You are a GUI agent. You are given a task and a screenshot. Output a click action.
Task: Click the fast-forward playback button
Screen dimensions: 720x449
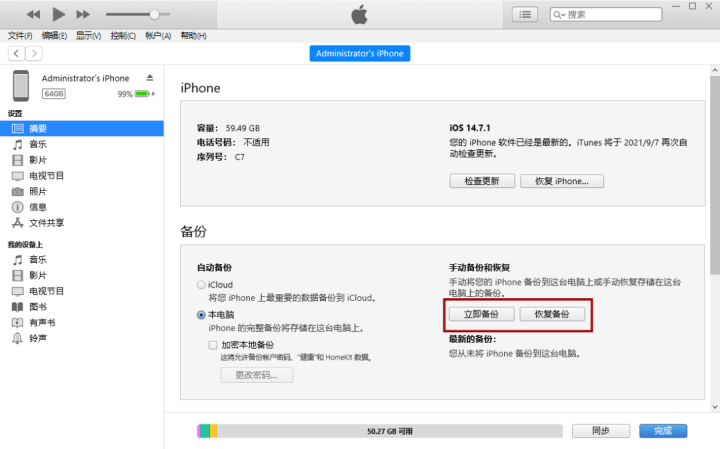tap(83, 15)
